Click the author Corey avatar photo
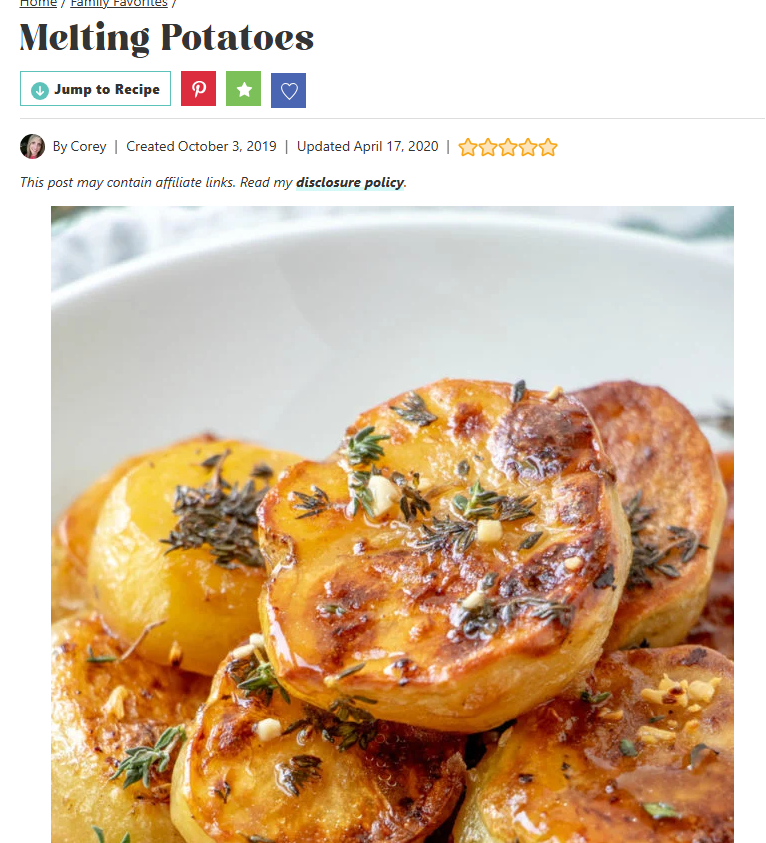This screenshot has width=766, height=843. [x=32, y=146]
